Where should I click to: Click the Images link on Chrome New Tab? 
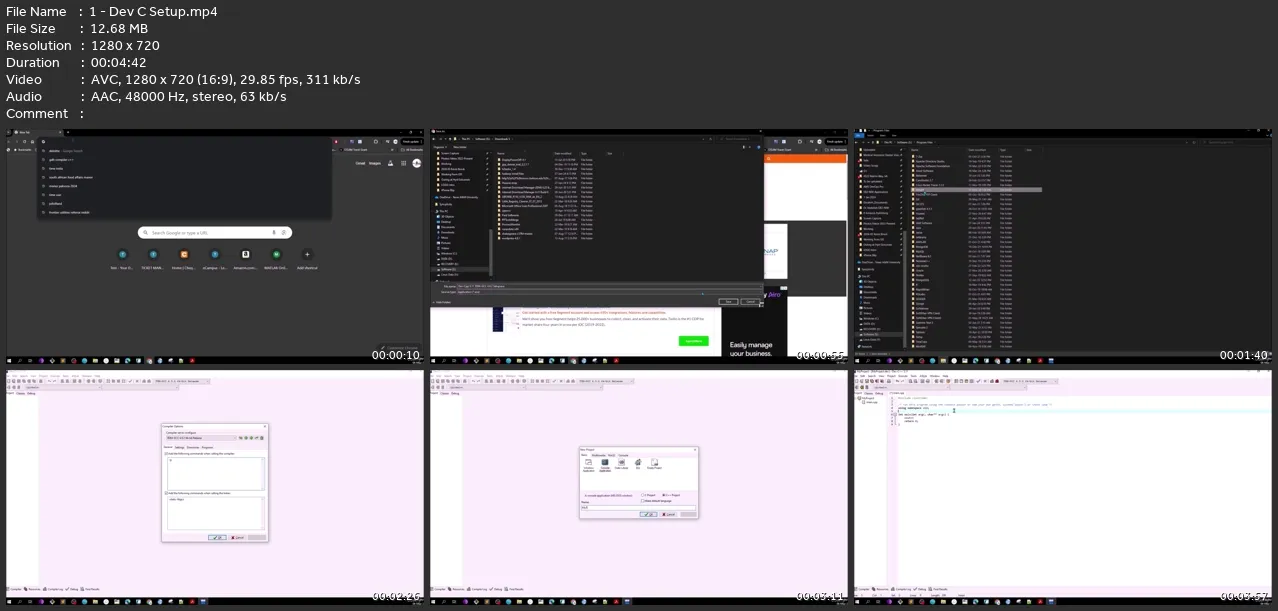(x=375, y=163)
